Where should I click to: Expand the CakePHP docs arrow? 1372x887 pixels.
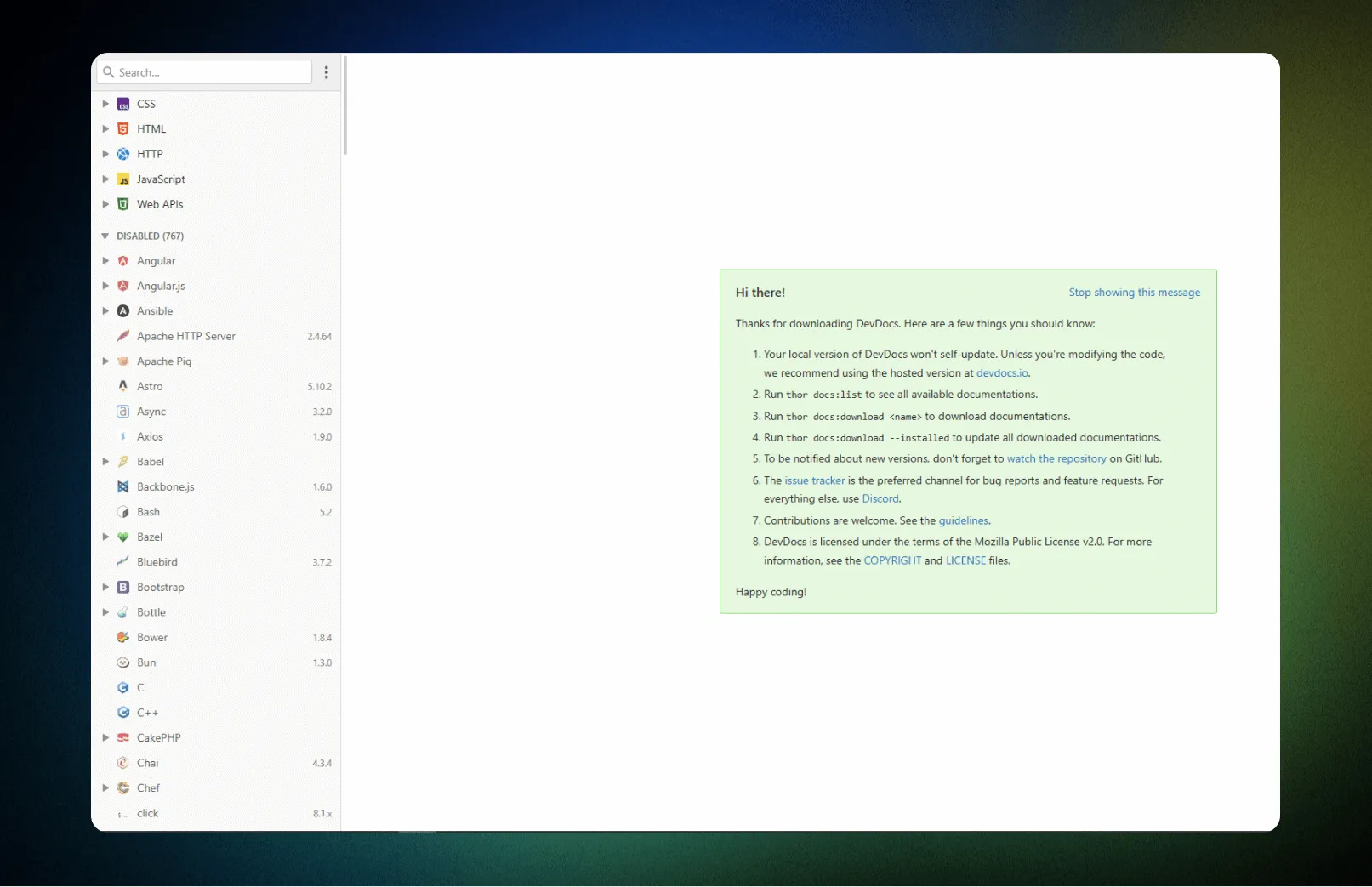(x=105, y=738)
